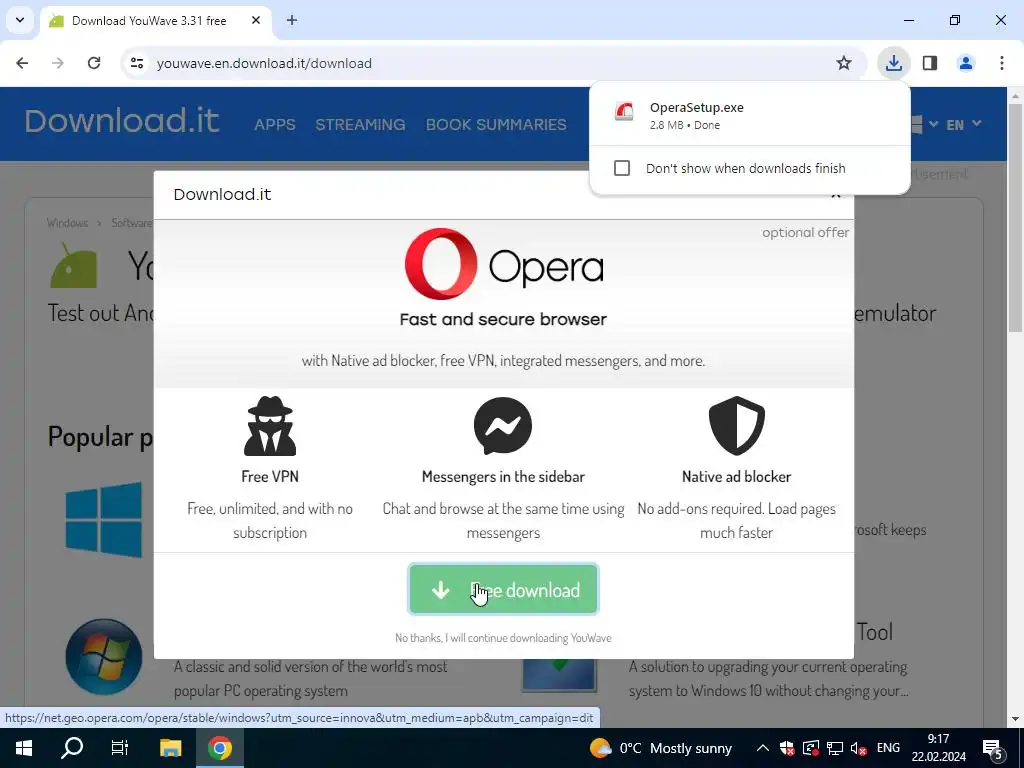
Task: Open the BOOK SUMMARIES menu item
Action: [496, 124]
